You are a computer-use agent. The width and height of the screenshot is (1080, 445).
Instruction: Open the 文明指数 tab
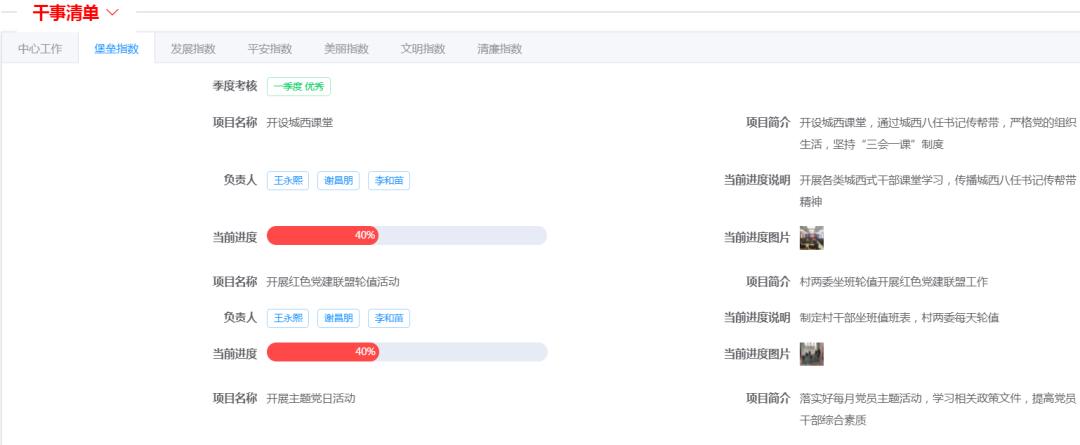click(x=422, y=49)
